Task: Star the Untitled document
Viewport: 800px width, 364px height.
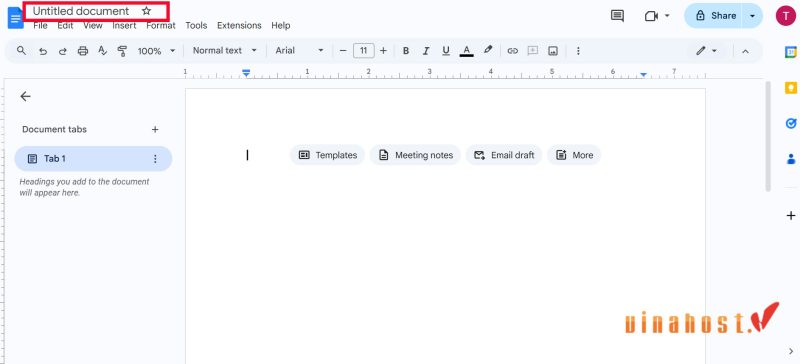Action: coord(146,11)
